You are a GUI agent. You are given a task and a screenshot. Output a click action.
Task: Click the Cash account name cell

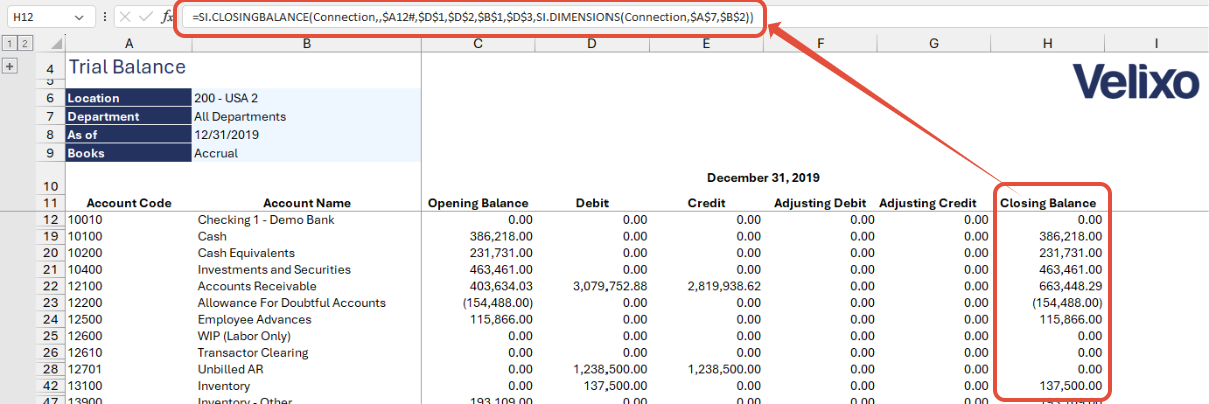coord(307,236)
